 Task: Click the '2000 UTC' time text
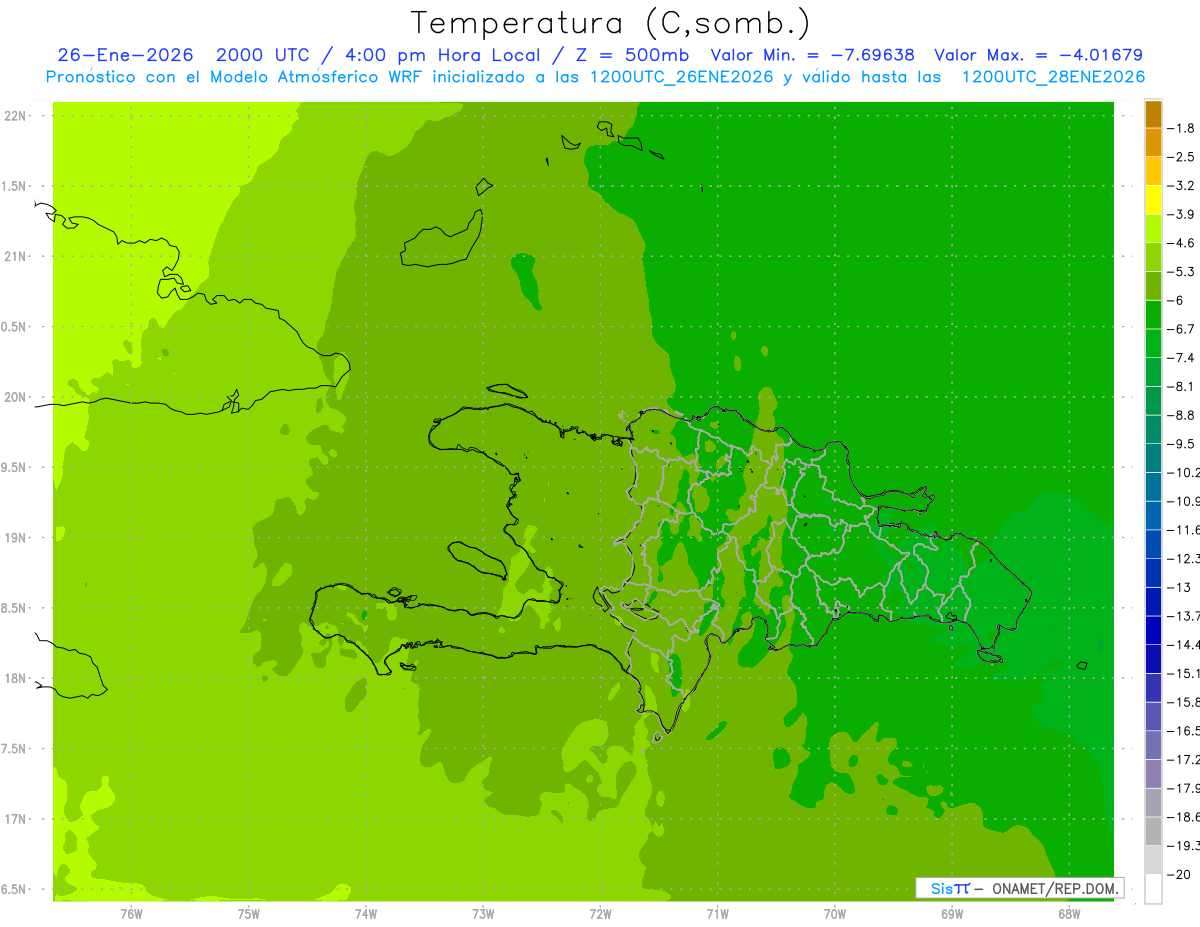[x=263, y=55]
